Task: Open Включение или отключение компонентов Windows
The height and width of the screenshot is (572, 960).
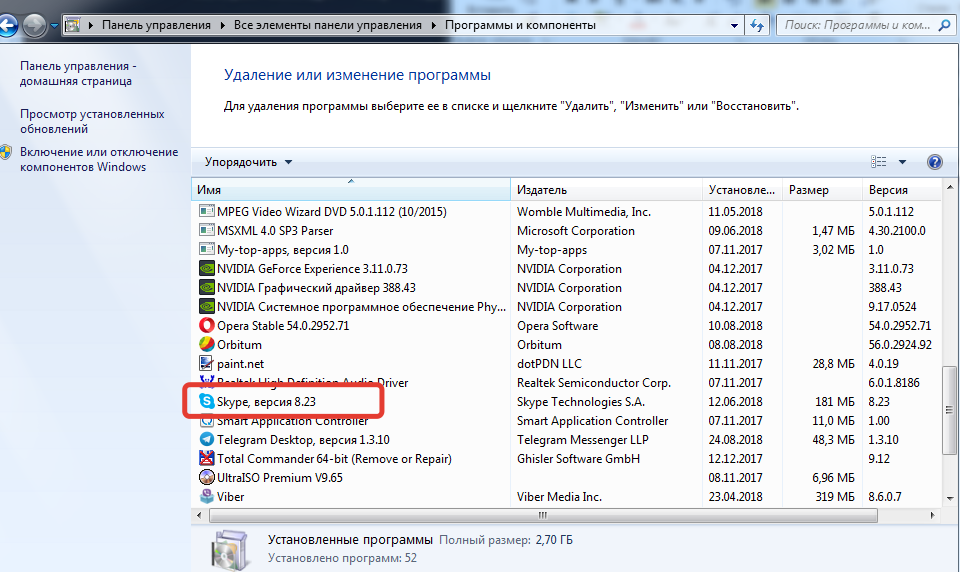Action: (98, 160)
